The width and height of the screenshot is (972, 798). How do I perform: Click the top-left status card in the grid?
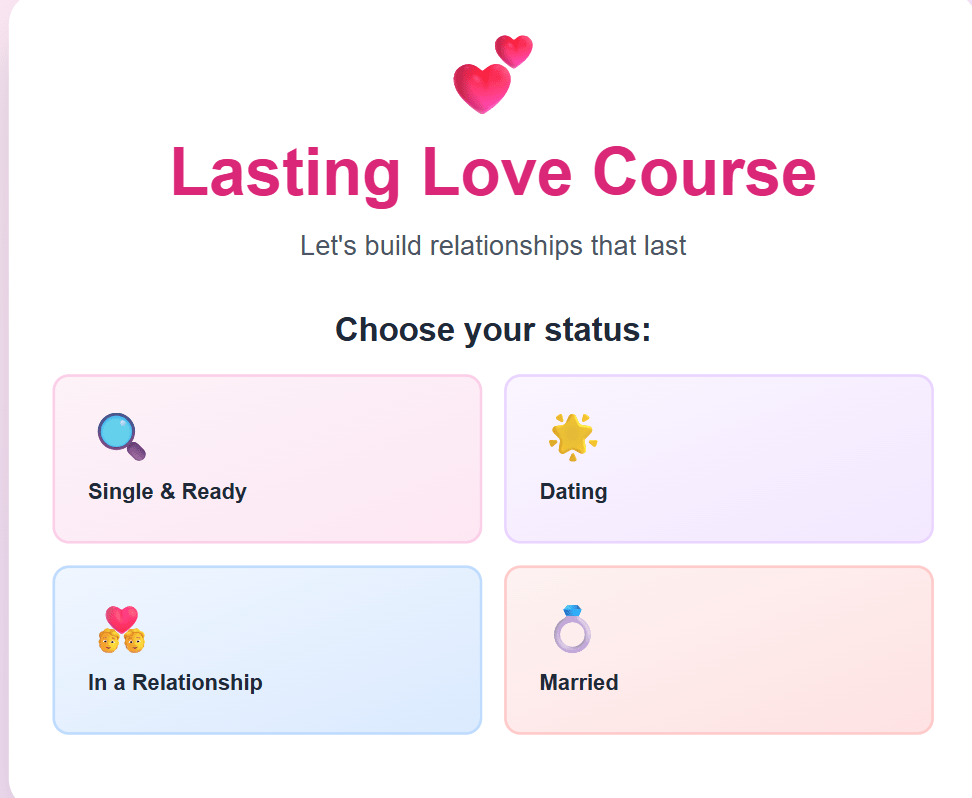267,459
